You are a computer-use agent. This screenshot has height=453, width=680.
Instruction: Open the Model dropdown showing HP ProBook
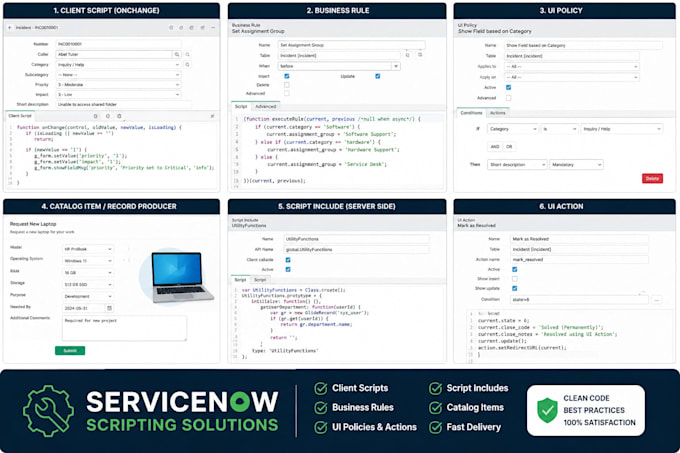coord(88,249)
